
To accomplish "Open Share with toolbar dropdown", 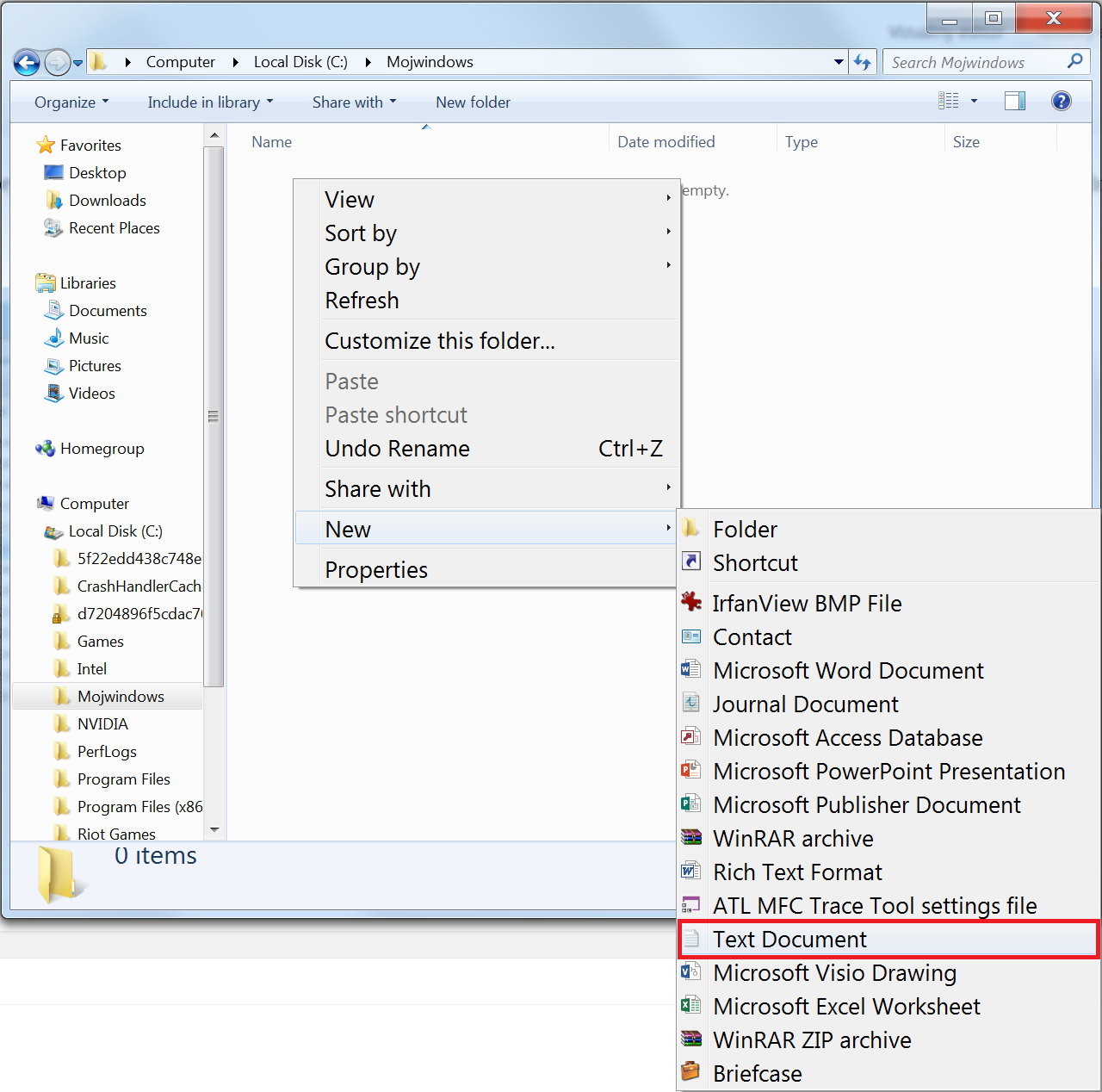I will click(354, 102).
